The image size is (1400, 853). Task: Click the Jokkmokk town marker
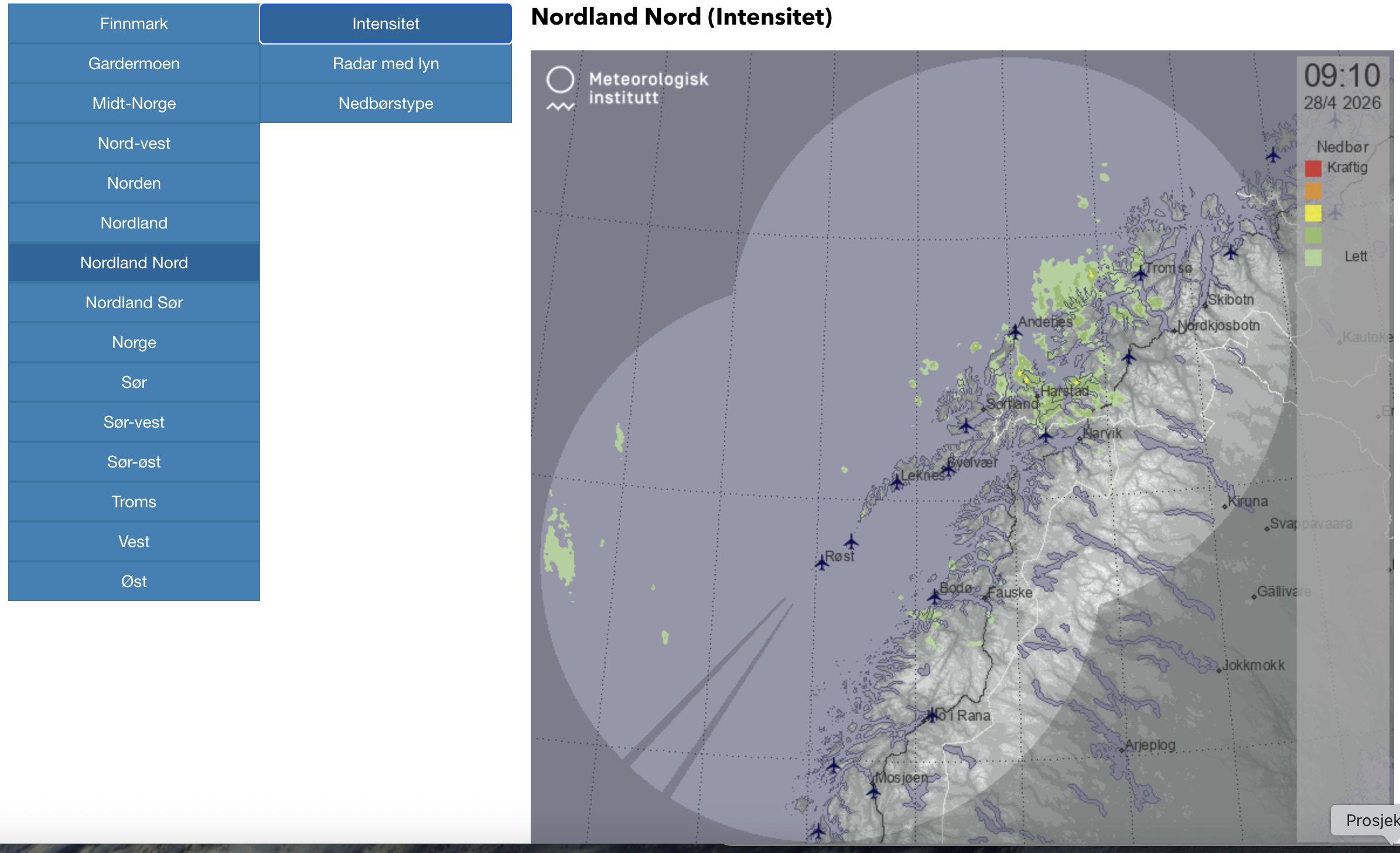[x=1219, y=670]
